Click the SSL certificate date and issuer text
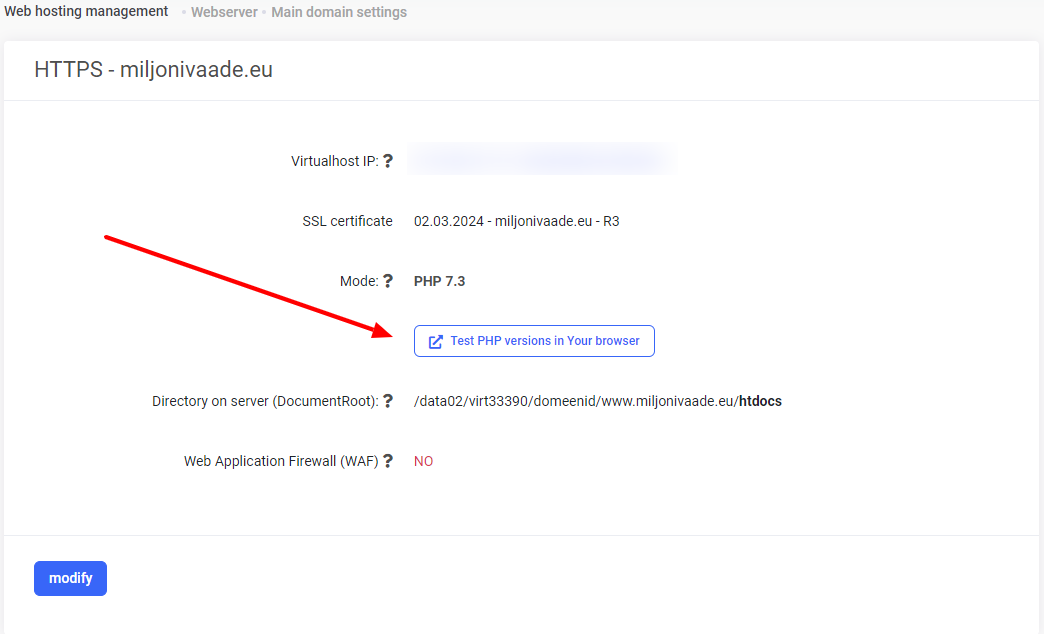 pyautogui.click(x=516, y=221)
